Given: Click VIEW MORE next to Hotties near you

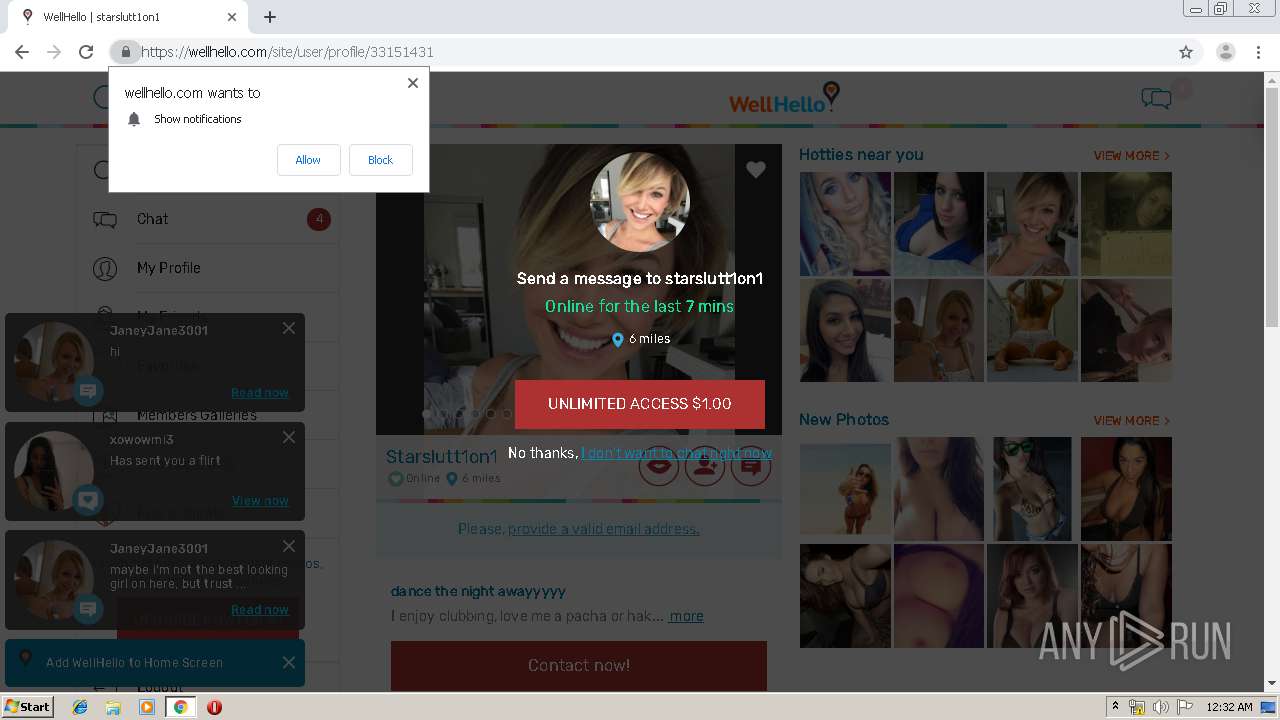Looking at the screenshot, I should (x=1131, y=156).
